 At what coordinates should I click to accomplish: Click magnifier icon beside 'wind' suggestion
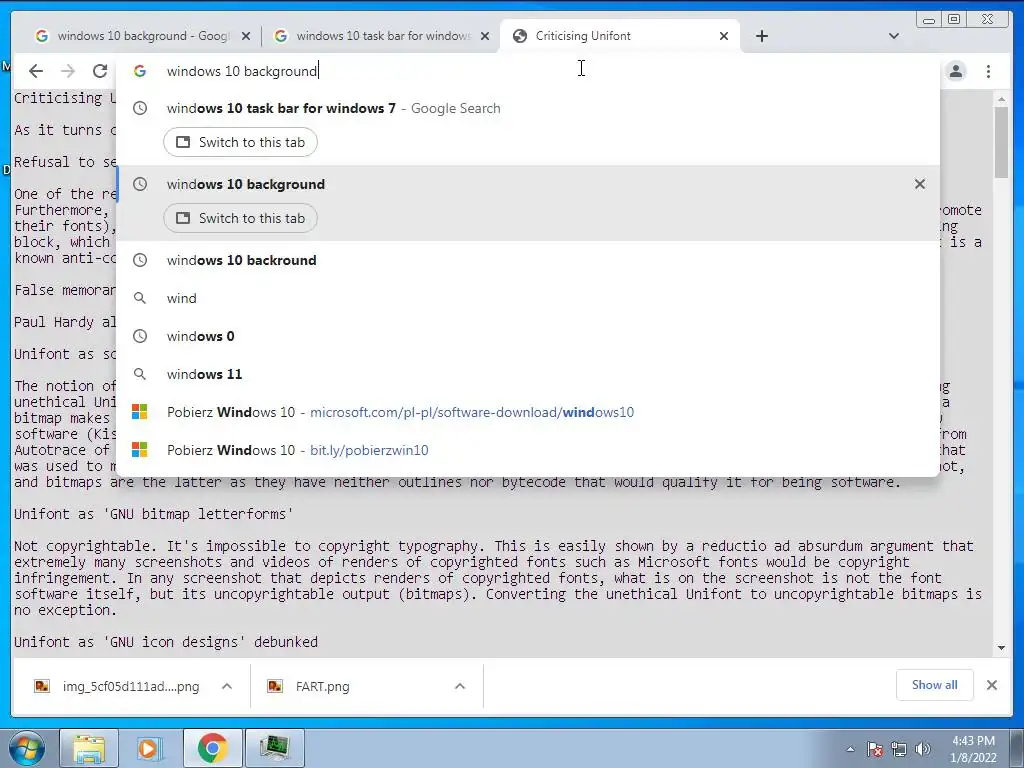coord(140,298)
